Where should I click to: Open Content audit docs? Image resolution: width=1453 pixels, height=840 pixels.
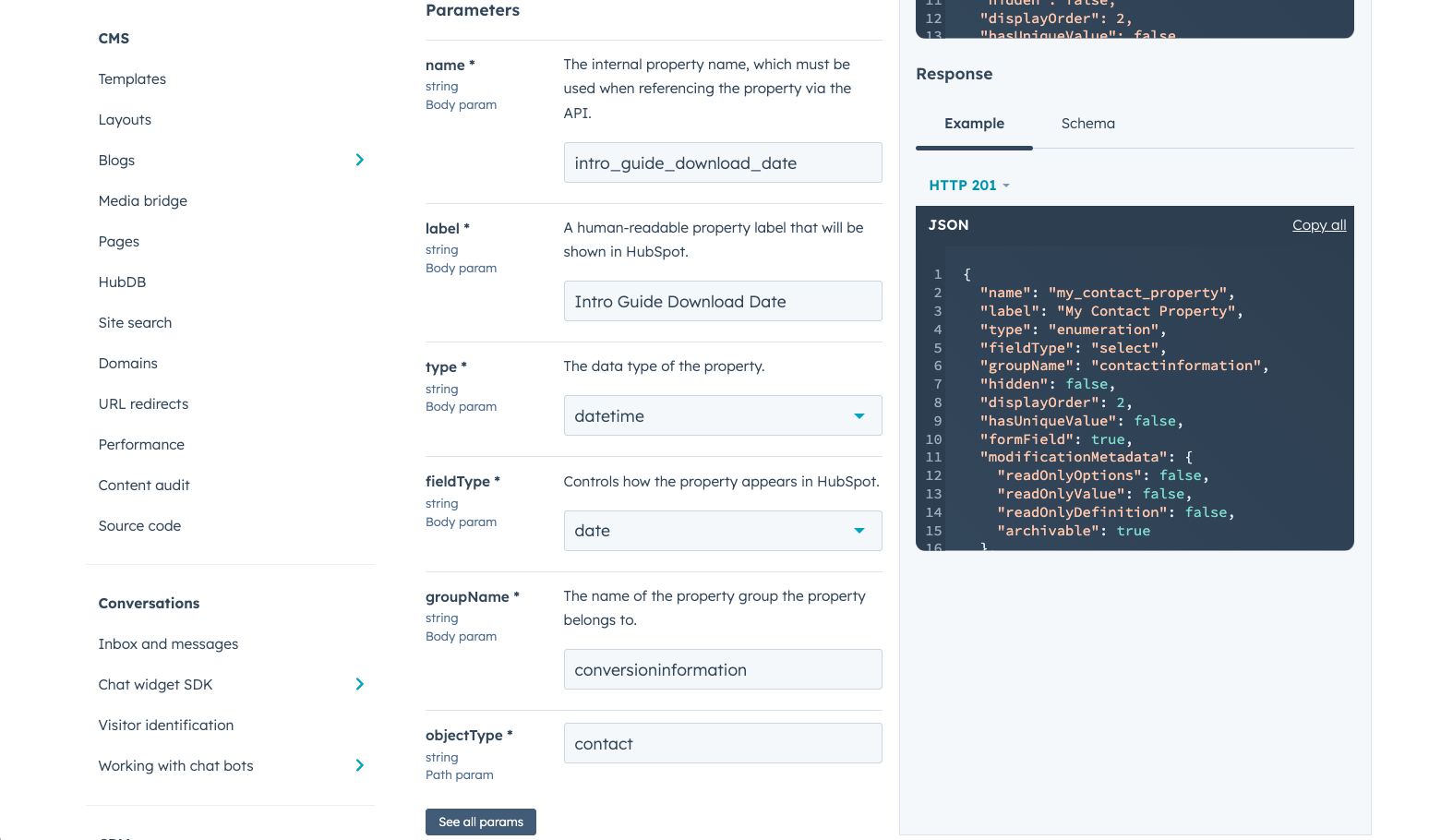[144, 486]
